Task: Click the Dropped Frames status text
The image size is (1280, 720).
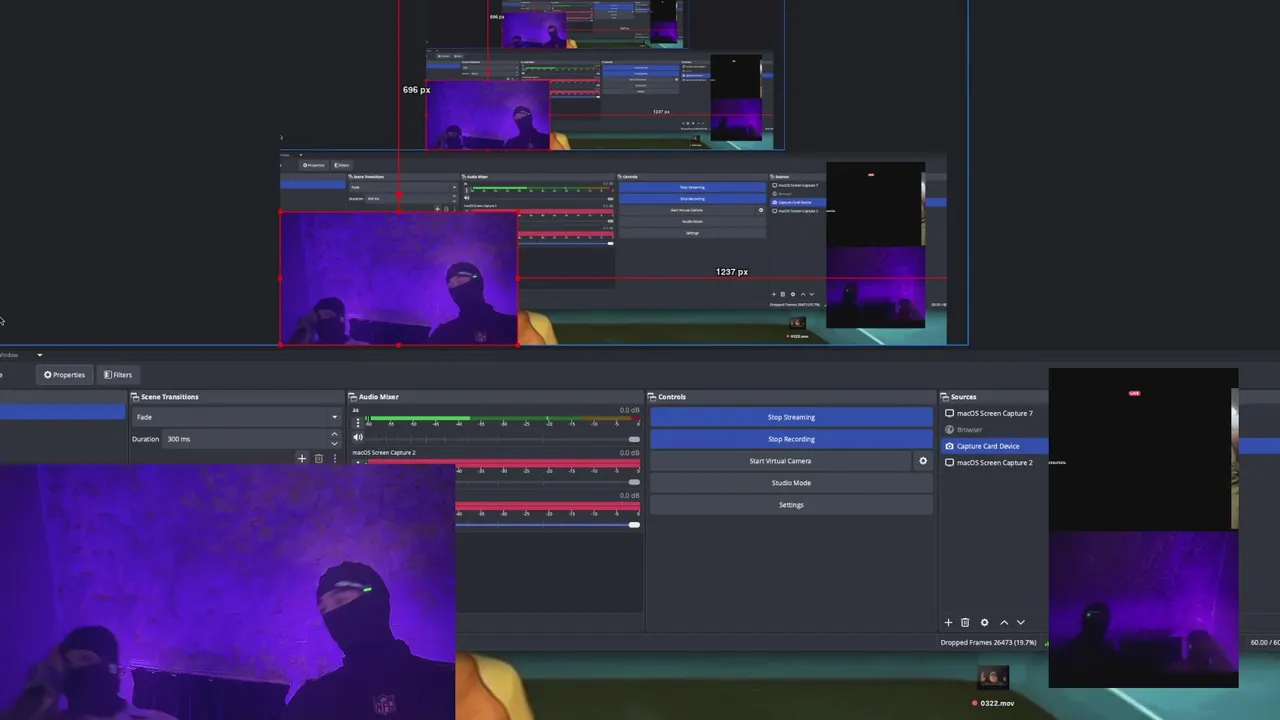Action: tap(990, 643)
